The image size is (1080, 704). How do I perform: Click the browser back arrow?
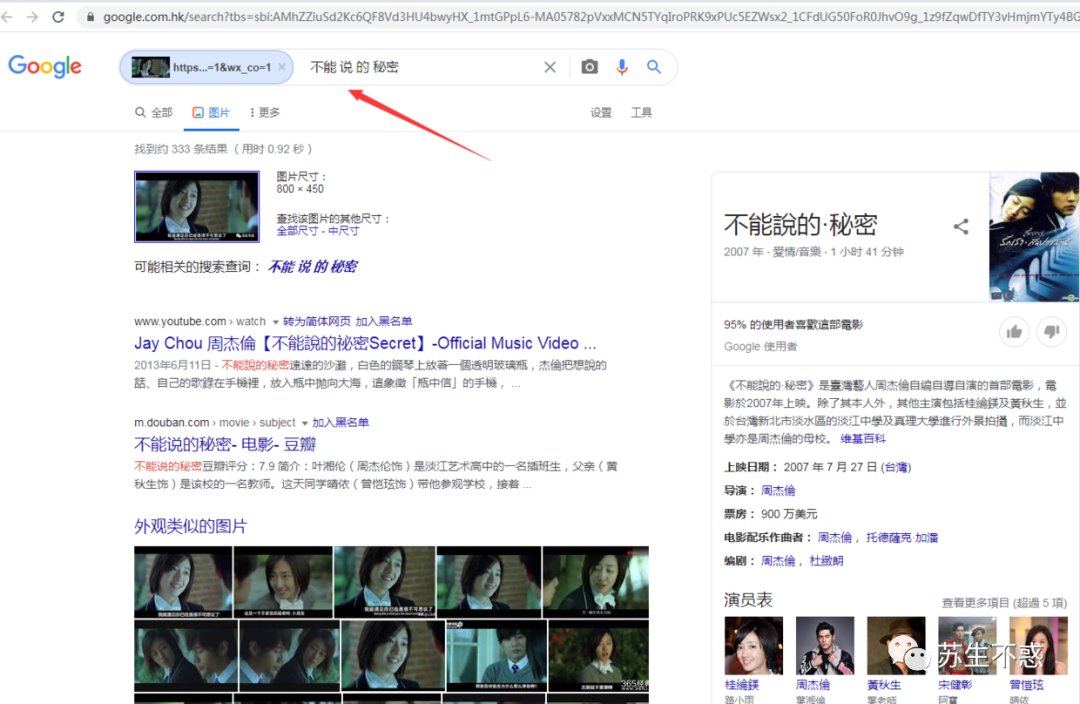8,17
